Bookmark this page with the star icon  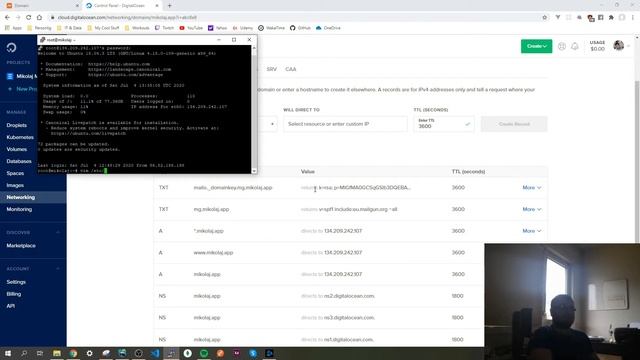coord(544,18)
